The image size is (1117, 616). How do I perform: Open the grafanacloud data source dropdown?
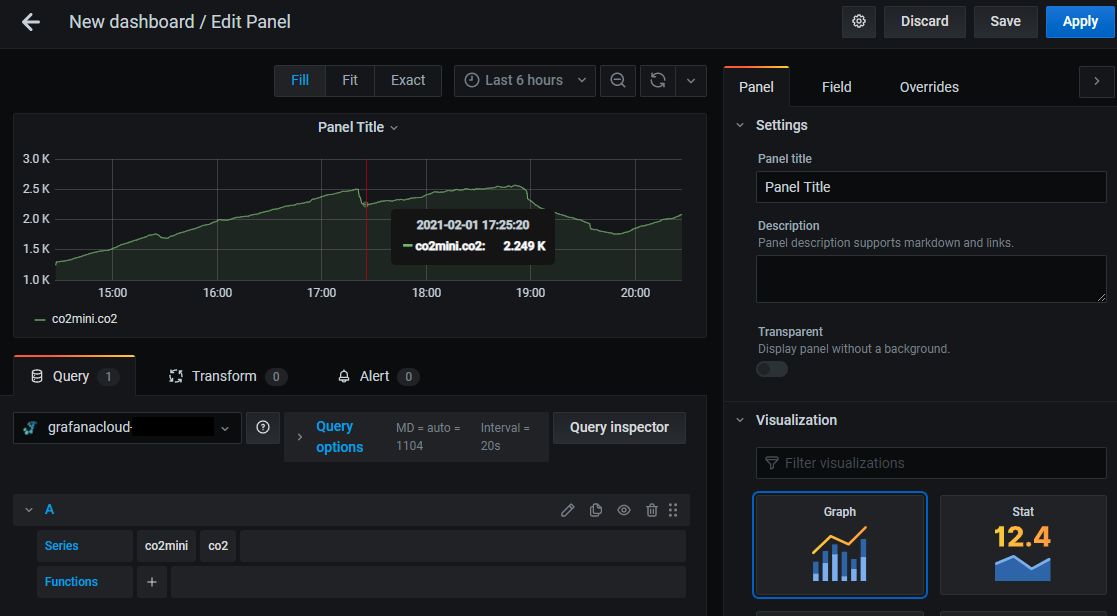[x=127, y=427]
